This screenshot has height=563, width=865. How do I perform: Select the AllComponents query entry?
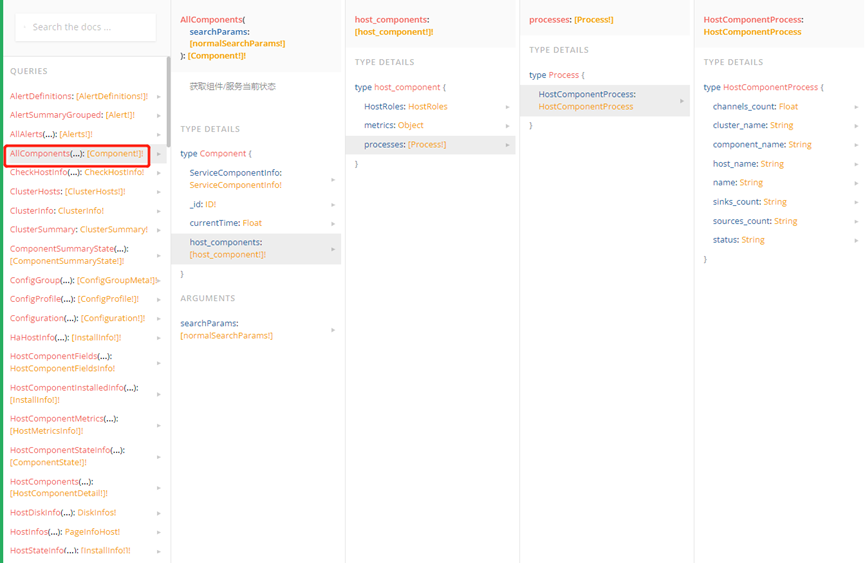(x=77, y=153)
